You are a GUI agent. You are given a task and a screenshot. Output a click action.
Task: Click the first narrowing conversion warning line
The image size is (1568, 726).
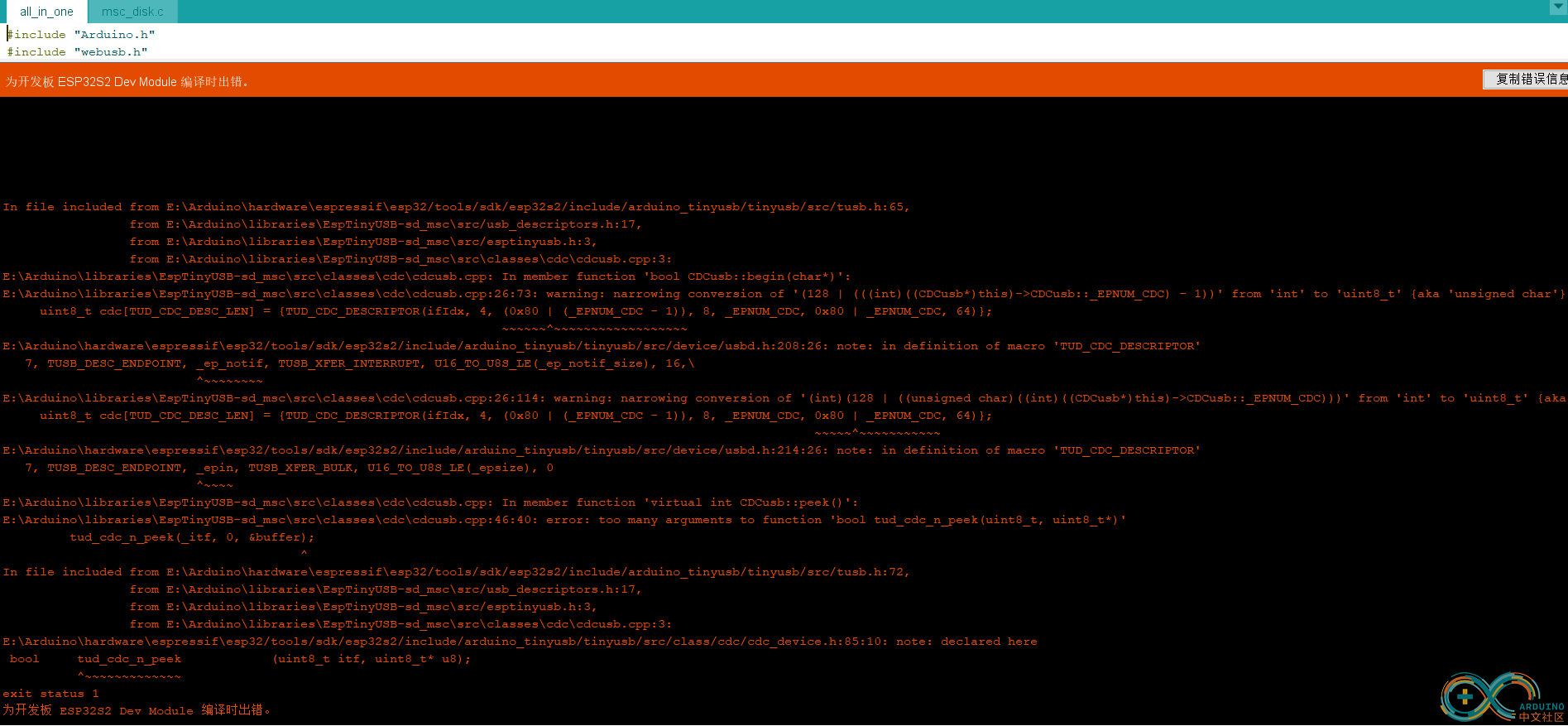click(x=784, y=294)
